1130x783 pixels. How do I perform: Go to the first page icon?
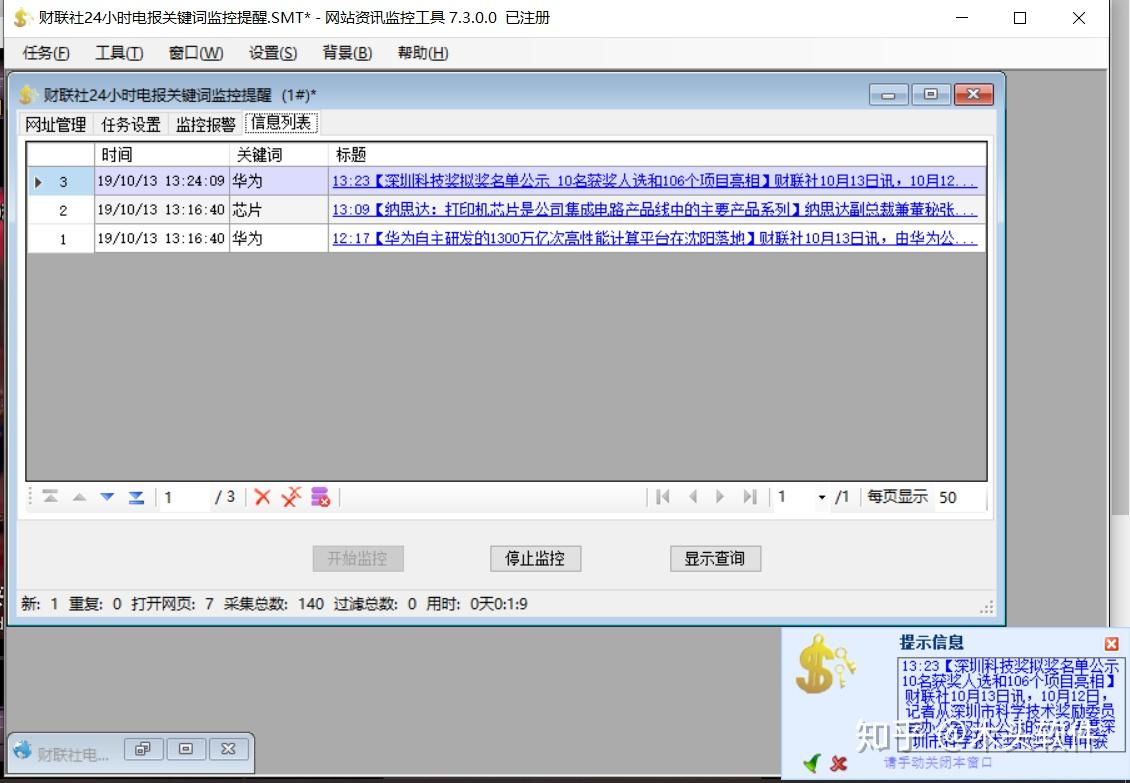pos(663,497)
